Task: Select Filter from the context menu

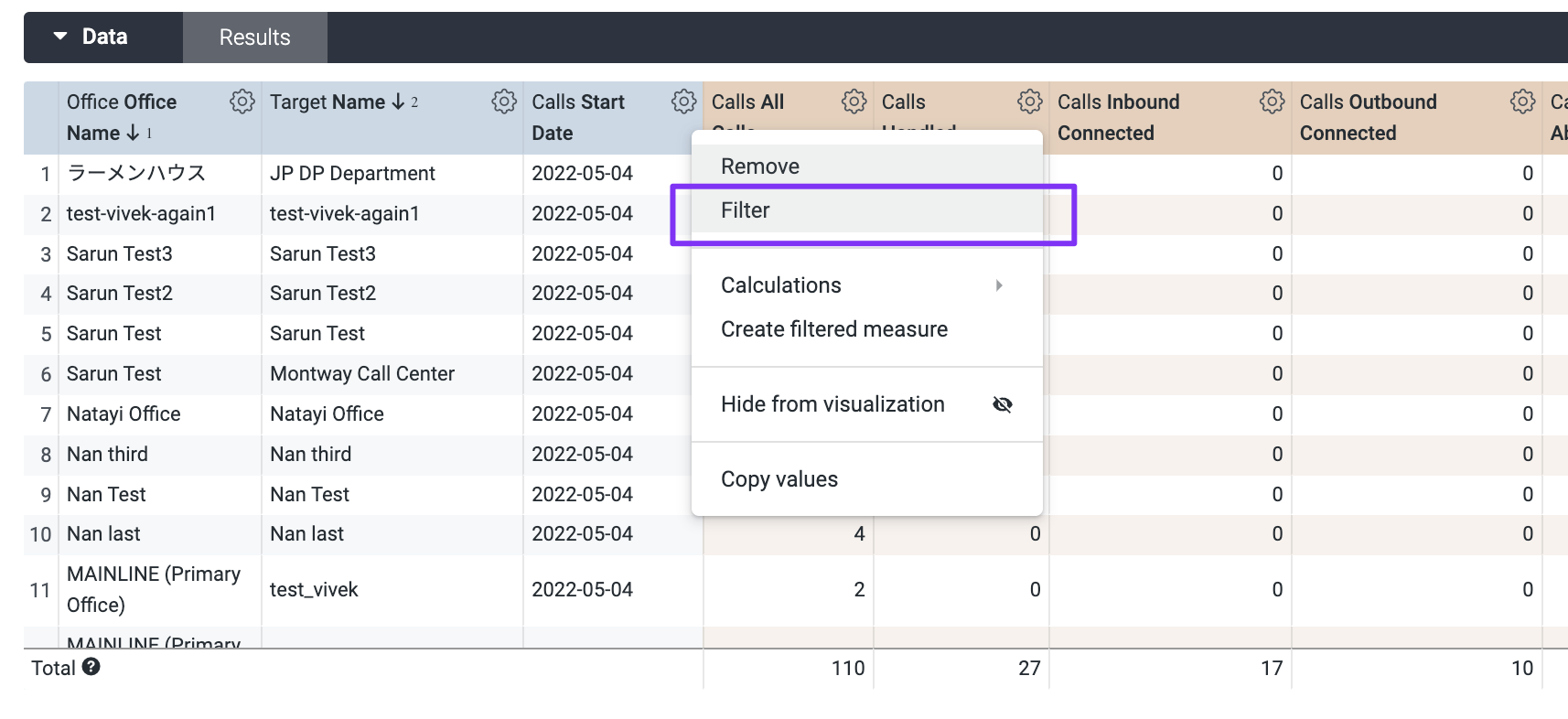Action: [x=867, y=210]
